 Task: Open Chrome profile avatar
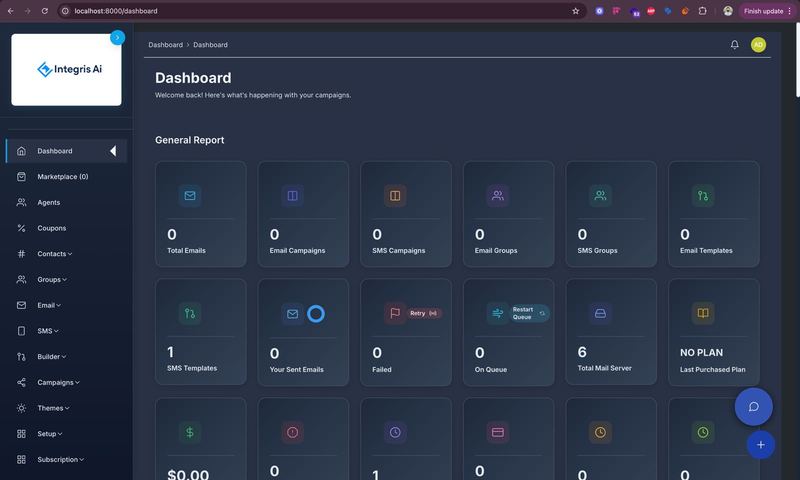point(728,11)
